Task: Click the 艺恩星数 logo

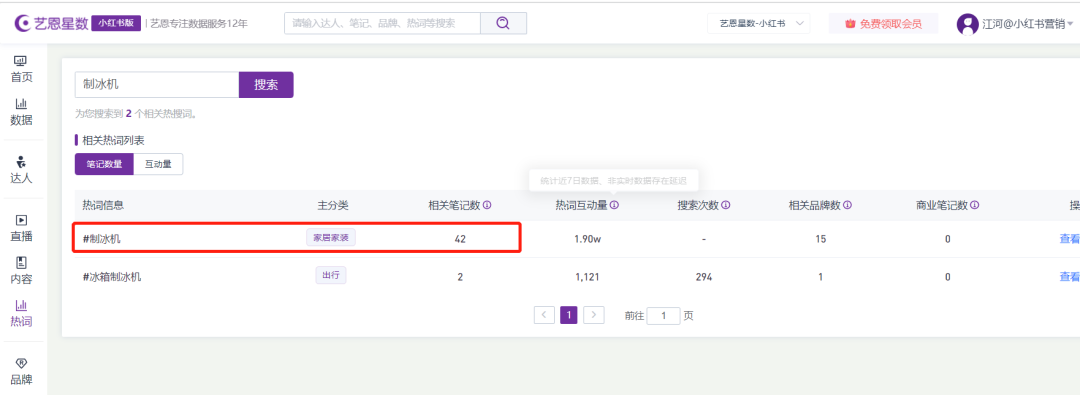Action: 52,23
